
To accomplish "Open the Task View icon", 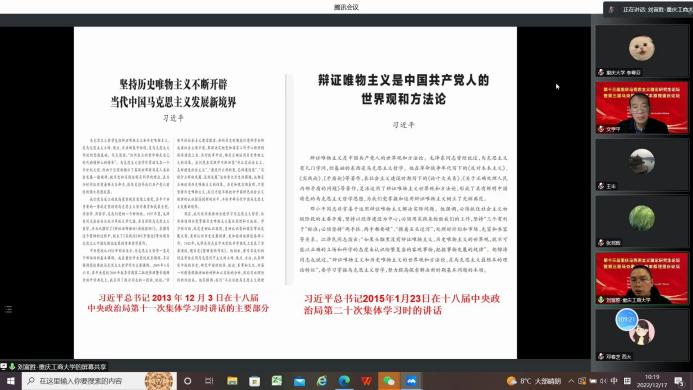I will (x=209, y=381).
